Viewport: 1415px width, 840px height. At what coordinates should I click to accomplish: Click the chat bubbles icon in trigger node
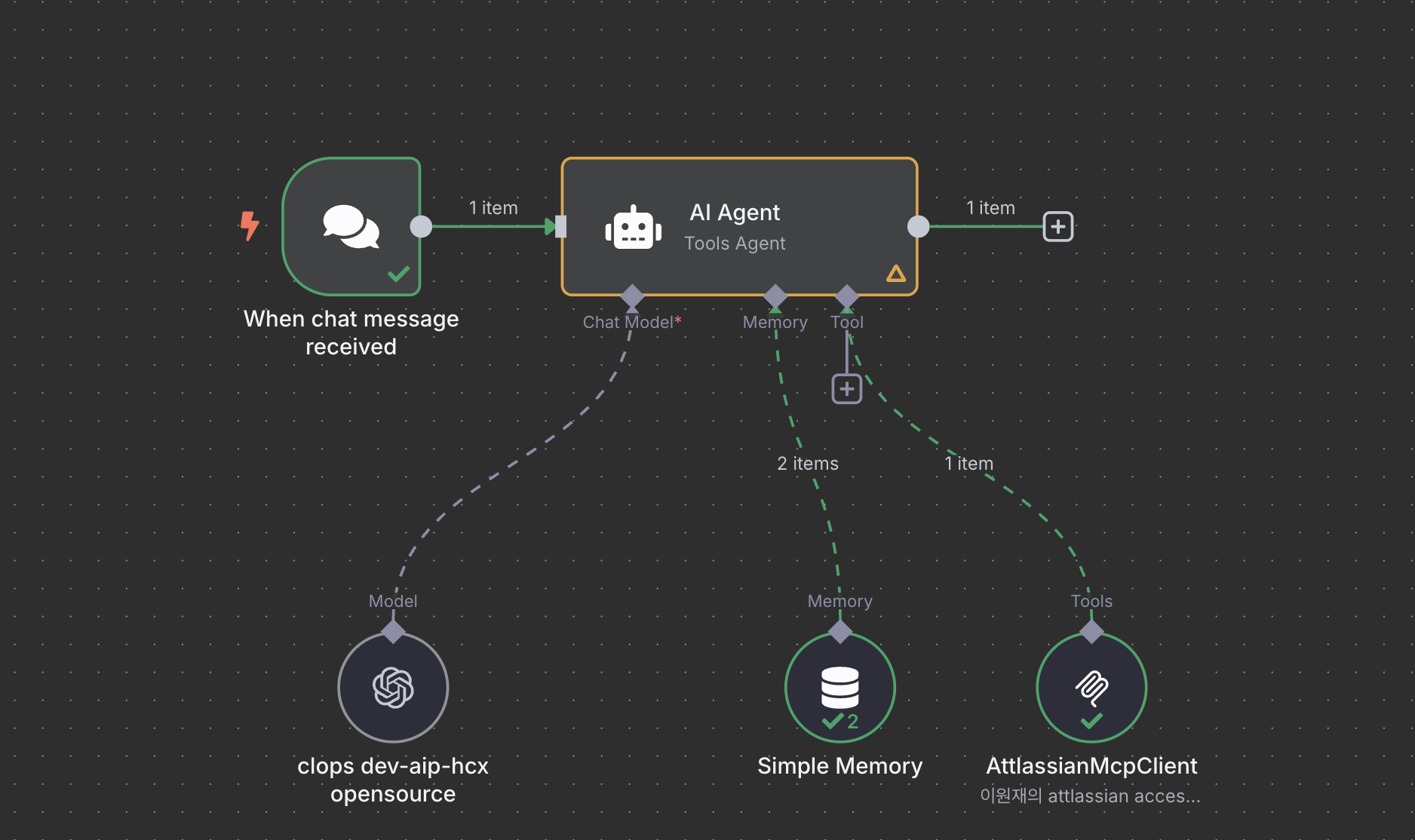pos(351,222)
